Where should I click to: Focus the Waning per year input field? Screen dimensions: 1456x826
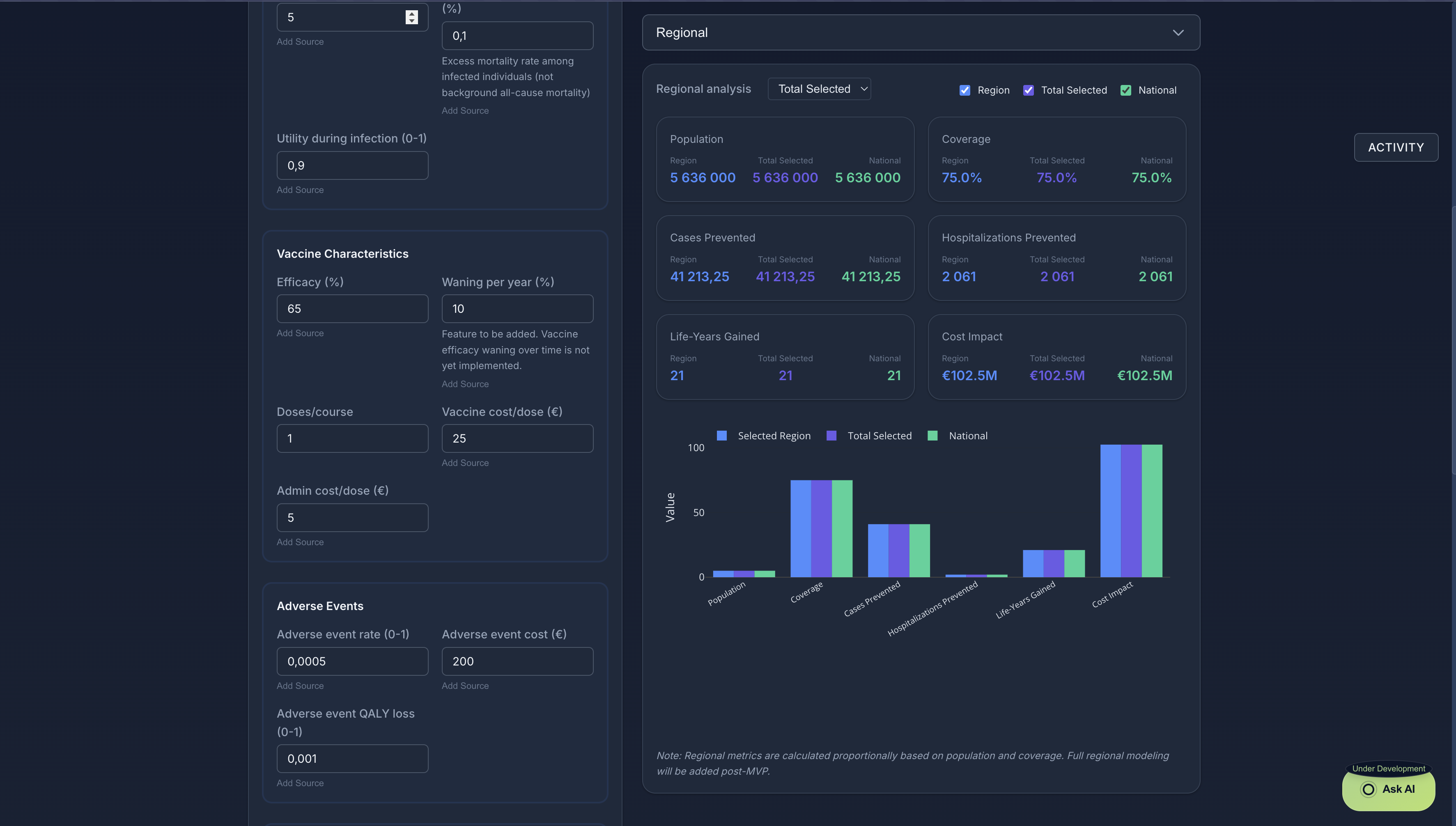click(517, 309)
